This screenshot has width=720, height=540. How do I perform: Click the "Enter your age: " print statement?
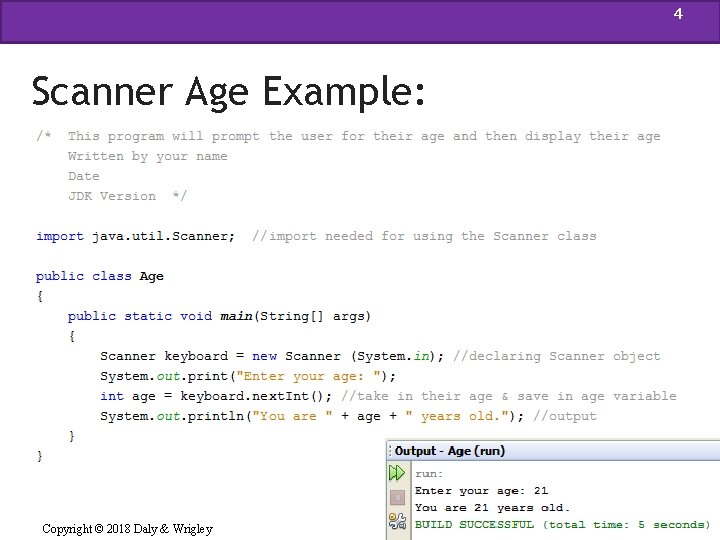click(x=248, y=377)
